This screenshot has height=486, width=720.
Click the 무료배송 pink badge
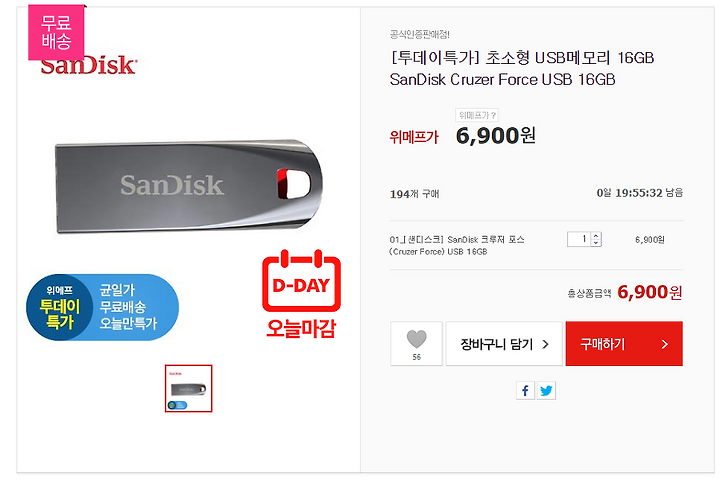[x=56, y=32]
